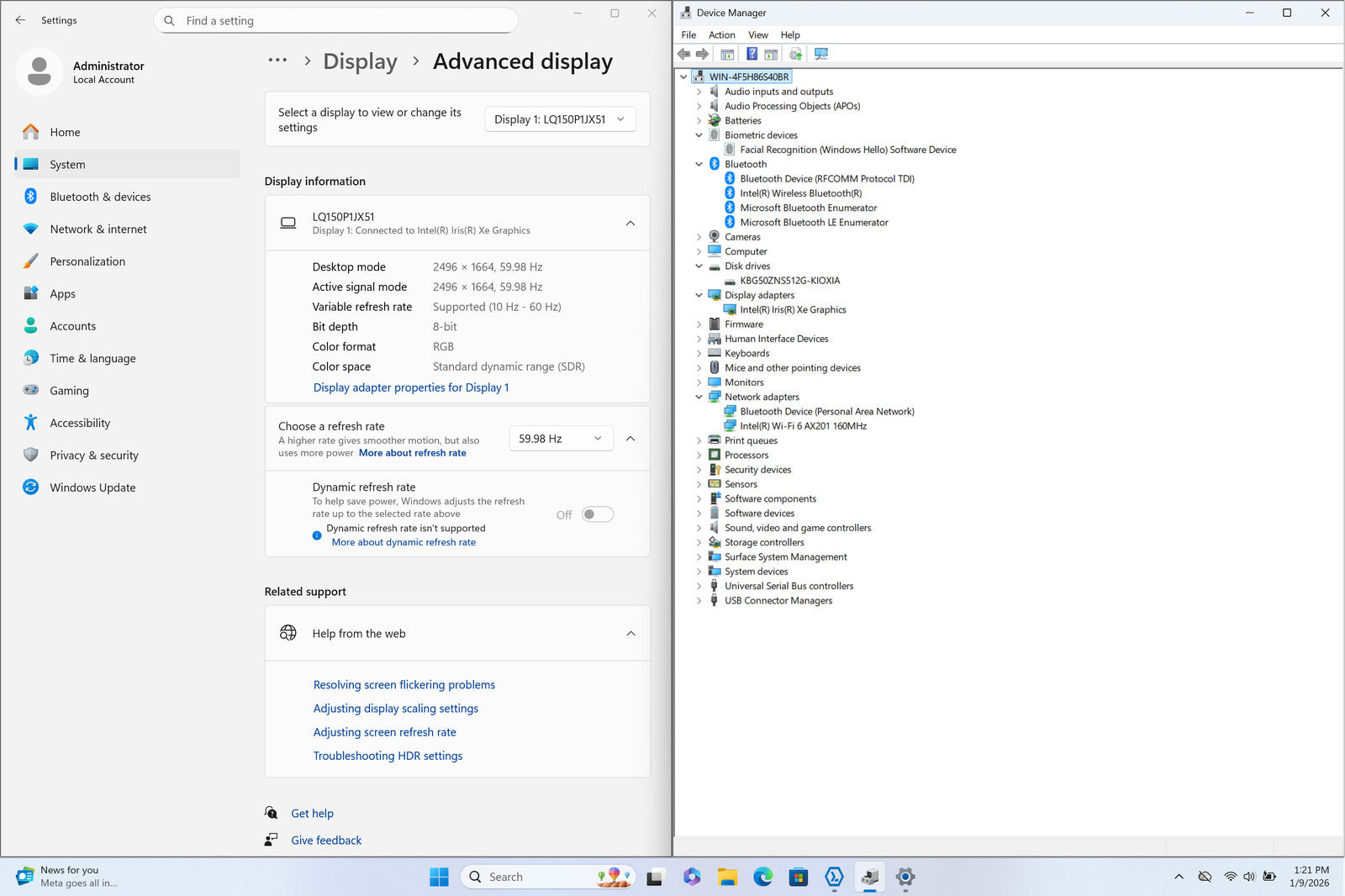
Task: Click the Update device driver toolbar icon
Action: click(x=795, y=54)
